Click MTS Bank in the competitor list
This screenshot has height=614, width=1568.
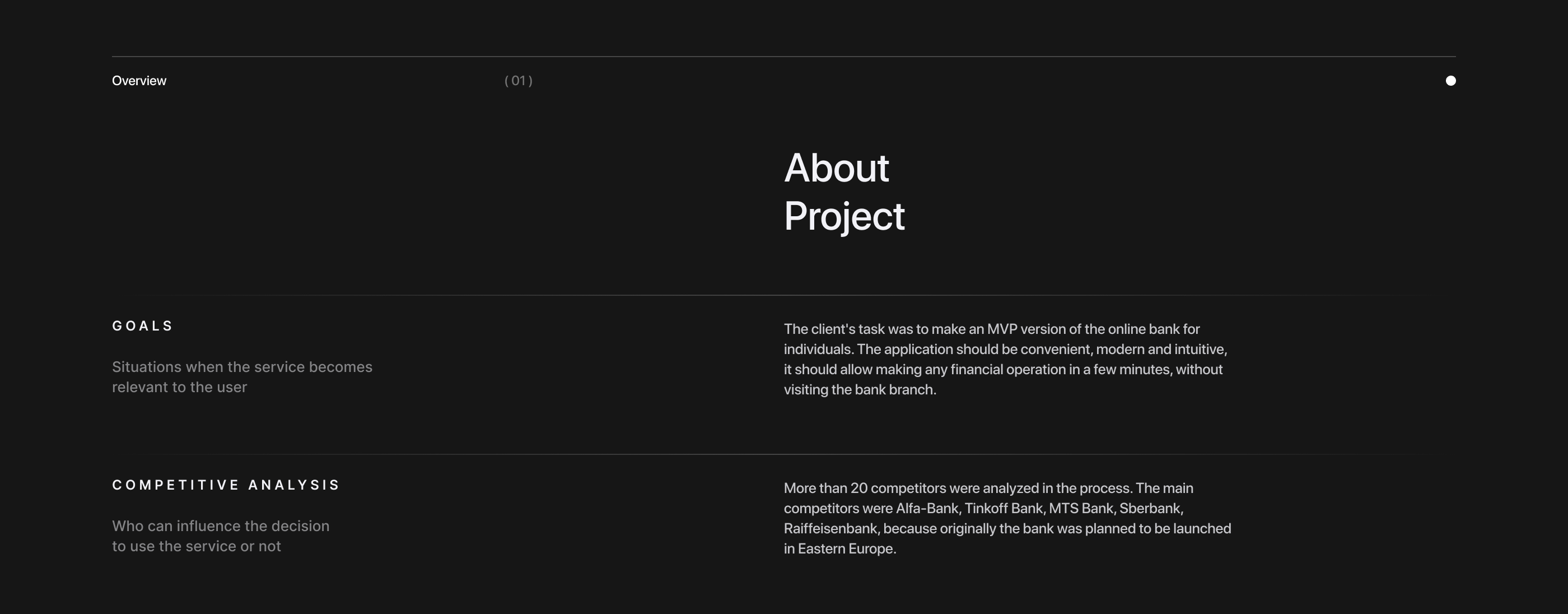1080,509
